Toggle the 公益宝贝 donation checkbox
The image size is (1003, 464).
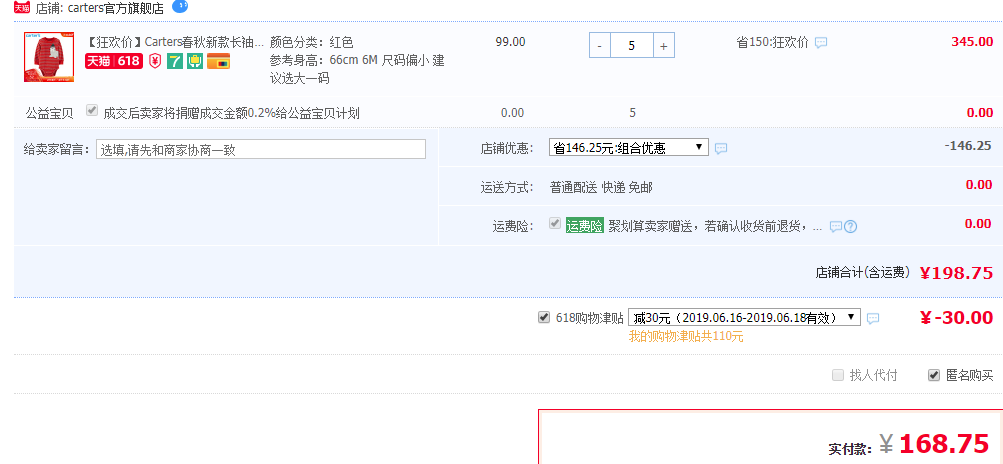pyautogui.click(x=92, y=110)
